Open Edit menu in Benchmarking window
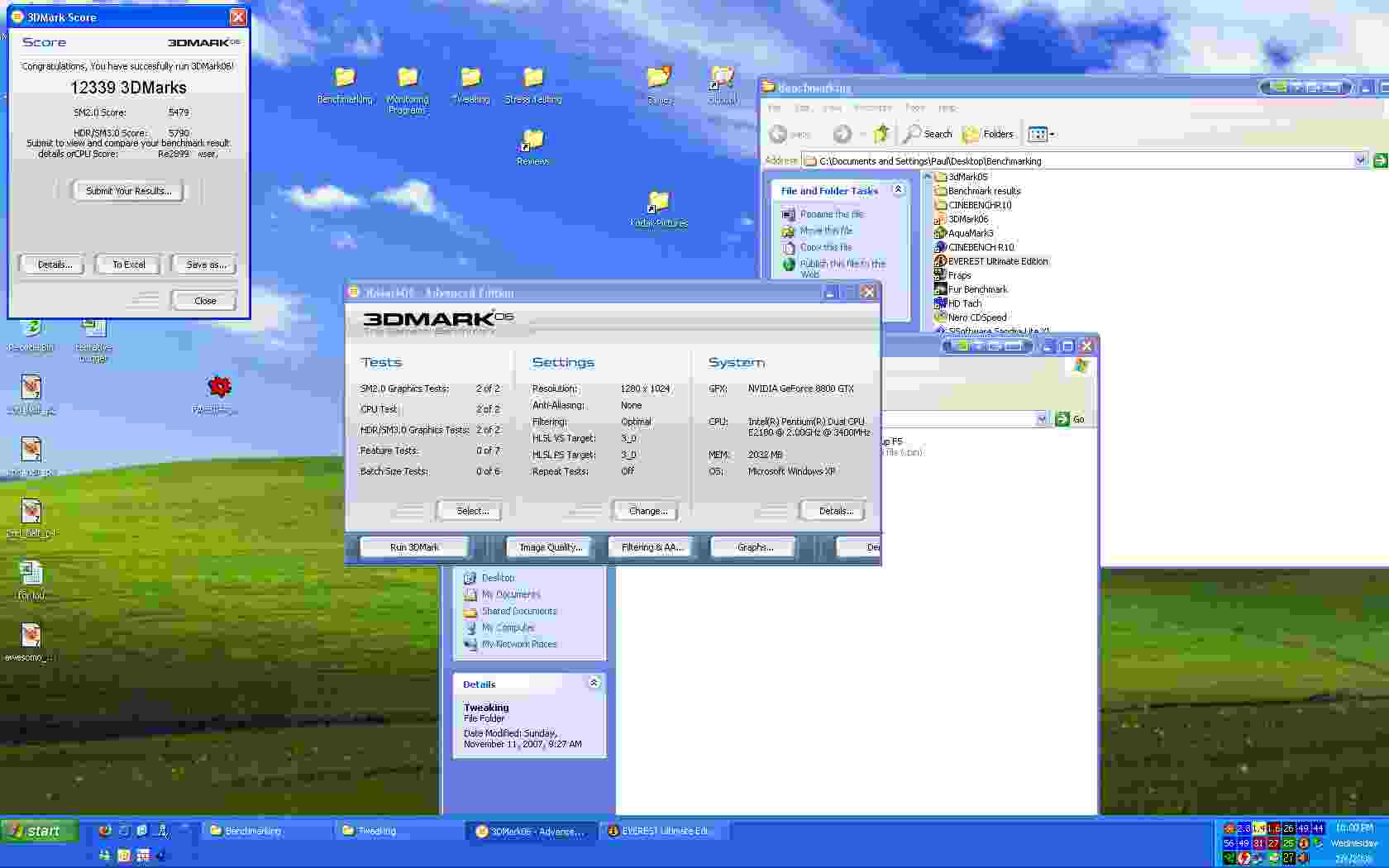1389x868 pixels. (802, 107)
